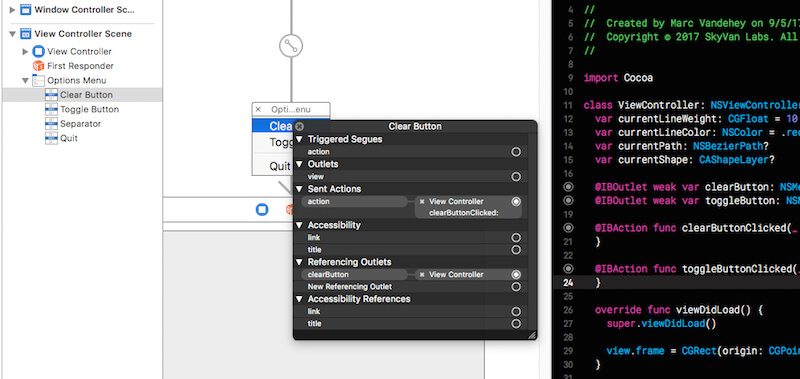Screen dimensions: 800x379
Task: Click the gutter outlet circle for clearButton line
Action: click(568, 187)
